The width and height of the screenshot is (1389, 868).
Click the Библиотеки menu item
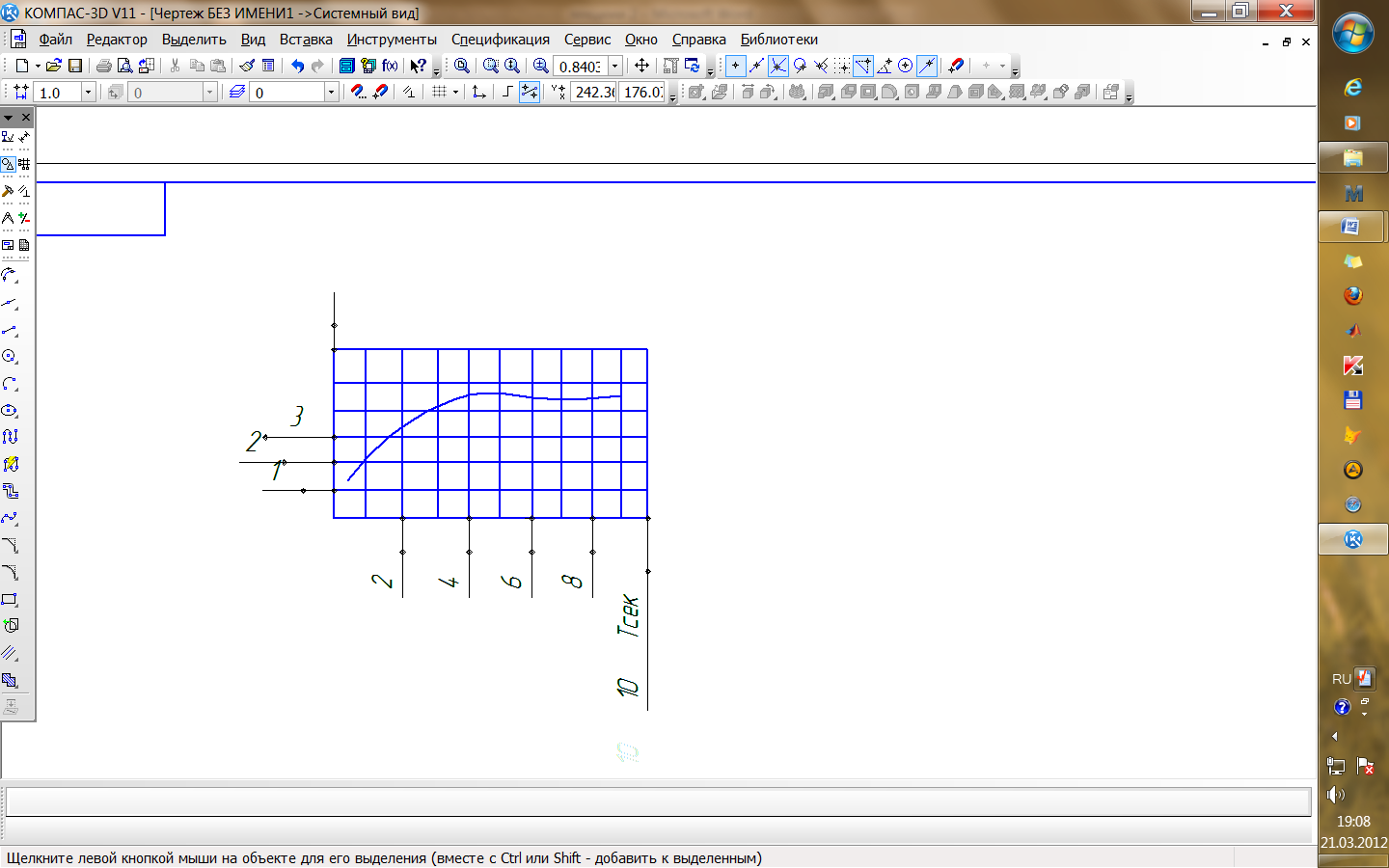pyautogui.click(x=778, y=40)
